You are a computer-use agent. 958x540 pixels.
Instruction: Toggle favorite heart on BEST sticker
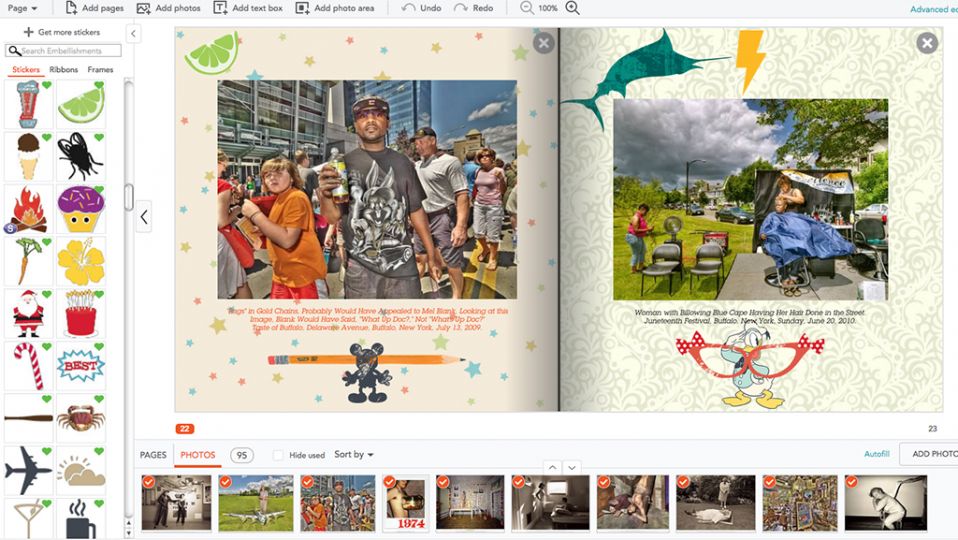click(98, 346)
